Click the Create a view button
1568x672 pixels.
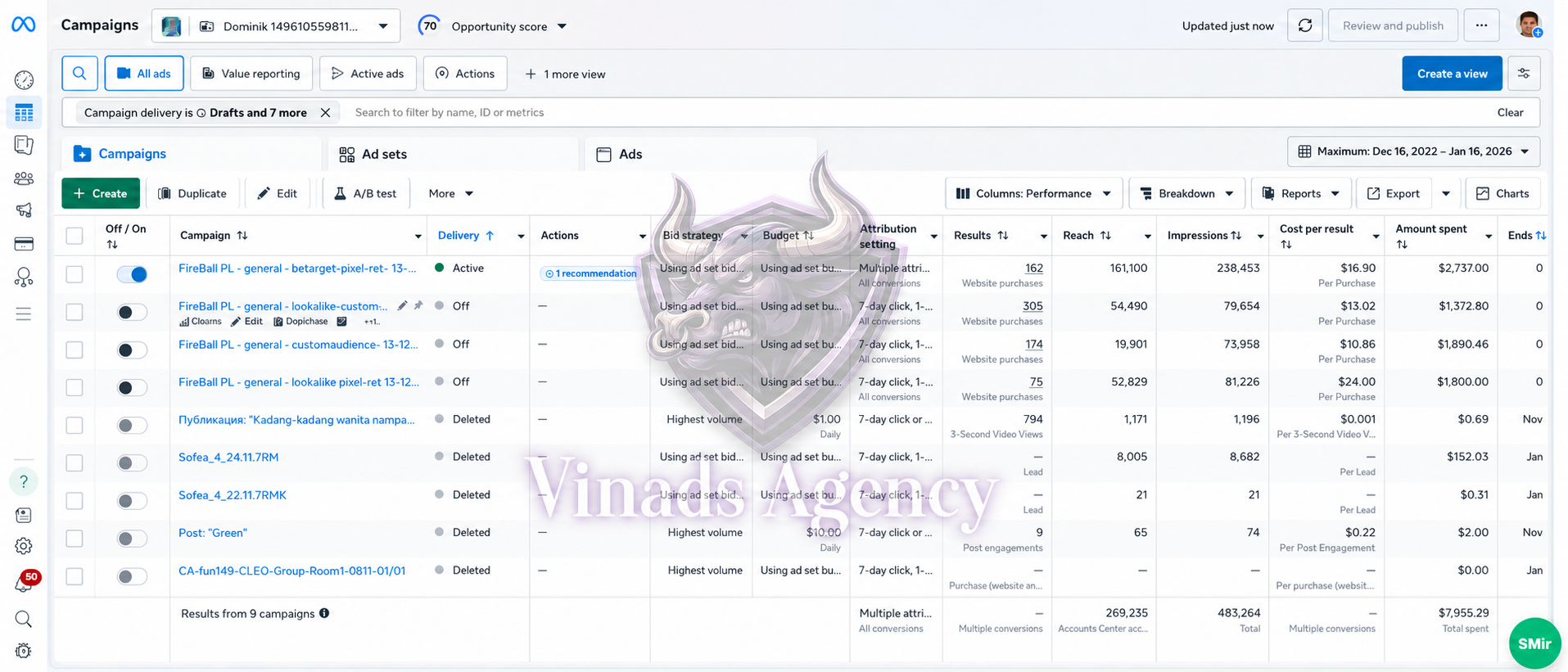click(x=1452, y=74)
